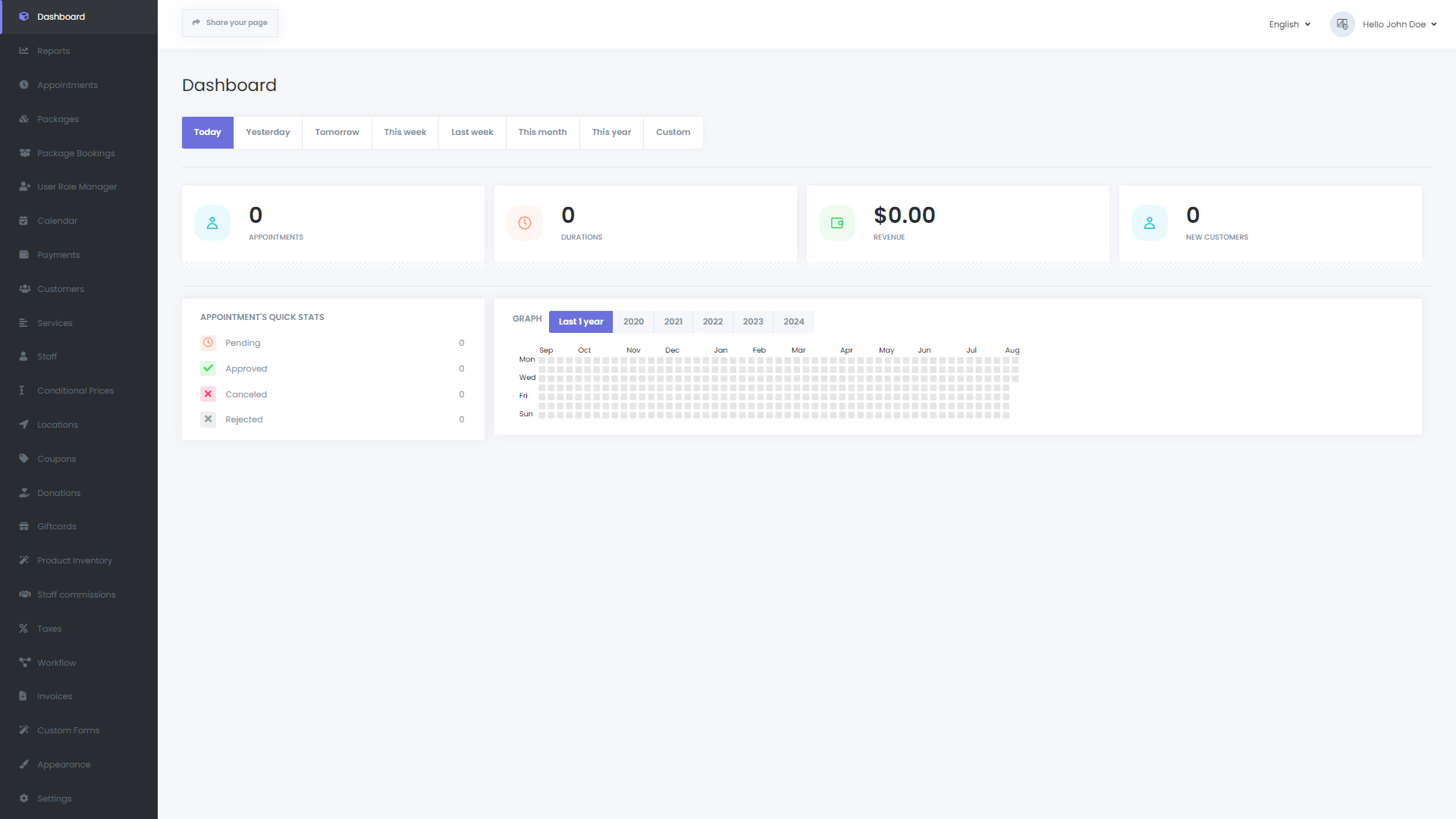Select the Last 1 year graph button
This screenshot has height=819, width=1456.
pos(580,322)
